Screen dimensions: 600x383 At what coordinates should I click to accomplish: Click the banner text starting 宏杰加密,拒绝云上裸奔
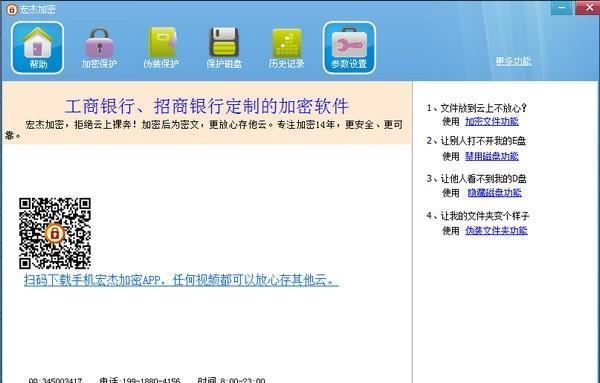pyautogui.click(x=204, y=130)
